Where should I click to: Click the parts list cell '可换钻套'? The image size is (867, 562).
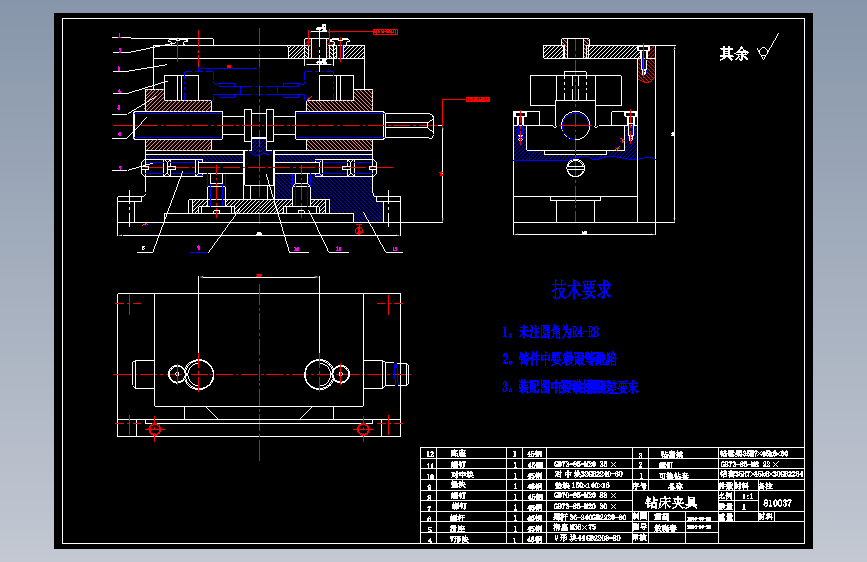(x=674, y=476)
